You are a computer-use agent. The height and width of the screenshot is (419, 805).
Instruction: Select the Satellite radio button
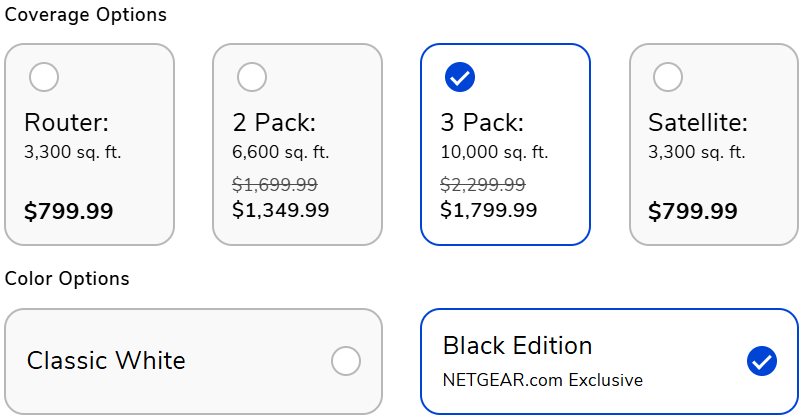pos(668,76)
